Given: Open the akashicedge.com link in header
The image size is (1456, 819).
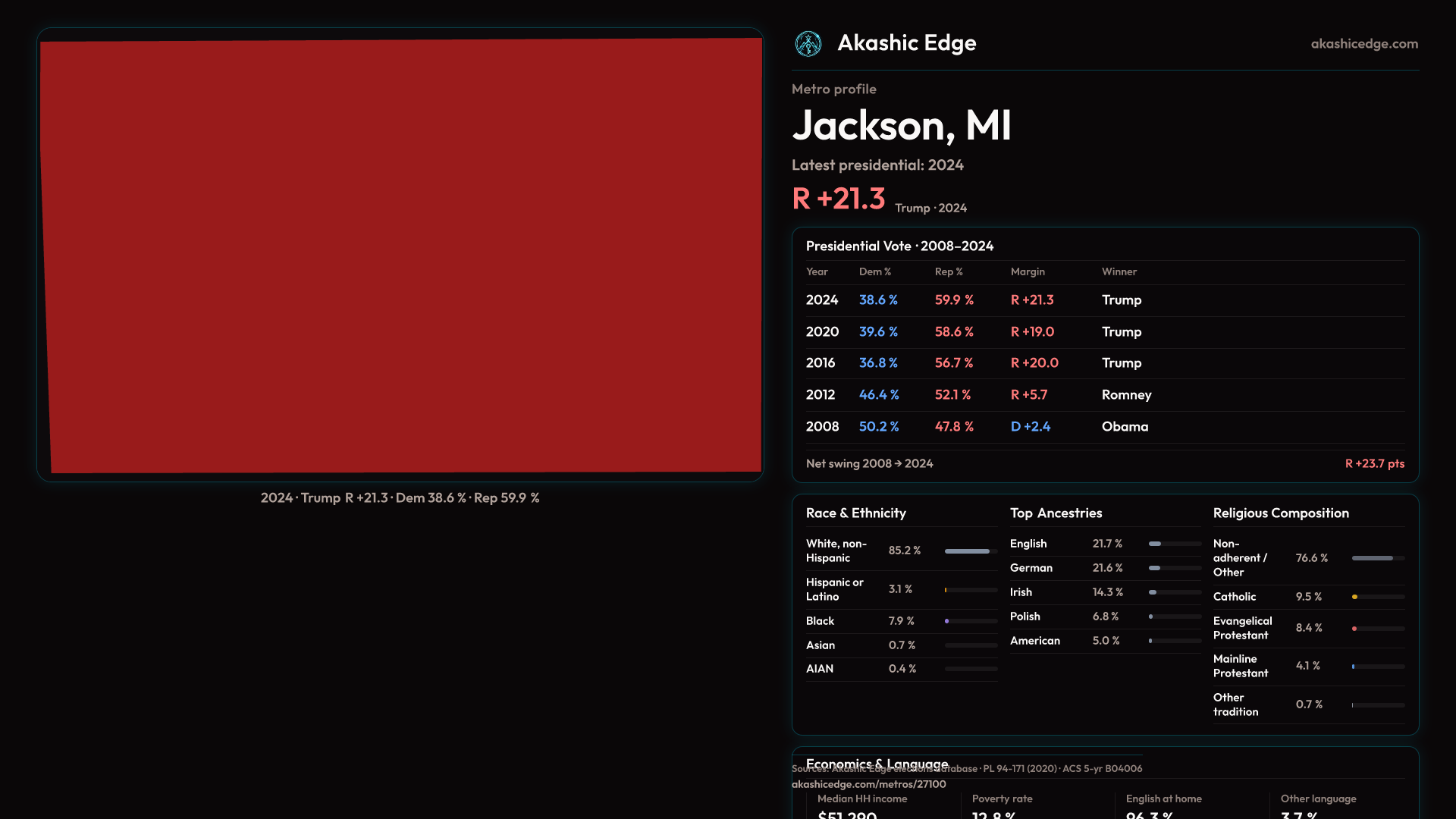Looking at the screenshot, I should click(1363, 44).
